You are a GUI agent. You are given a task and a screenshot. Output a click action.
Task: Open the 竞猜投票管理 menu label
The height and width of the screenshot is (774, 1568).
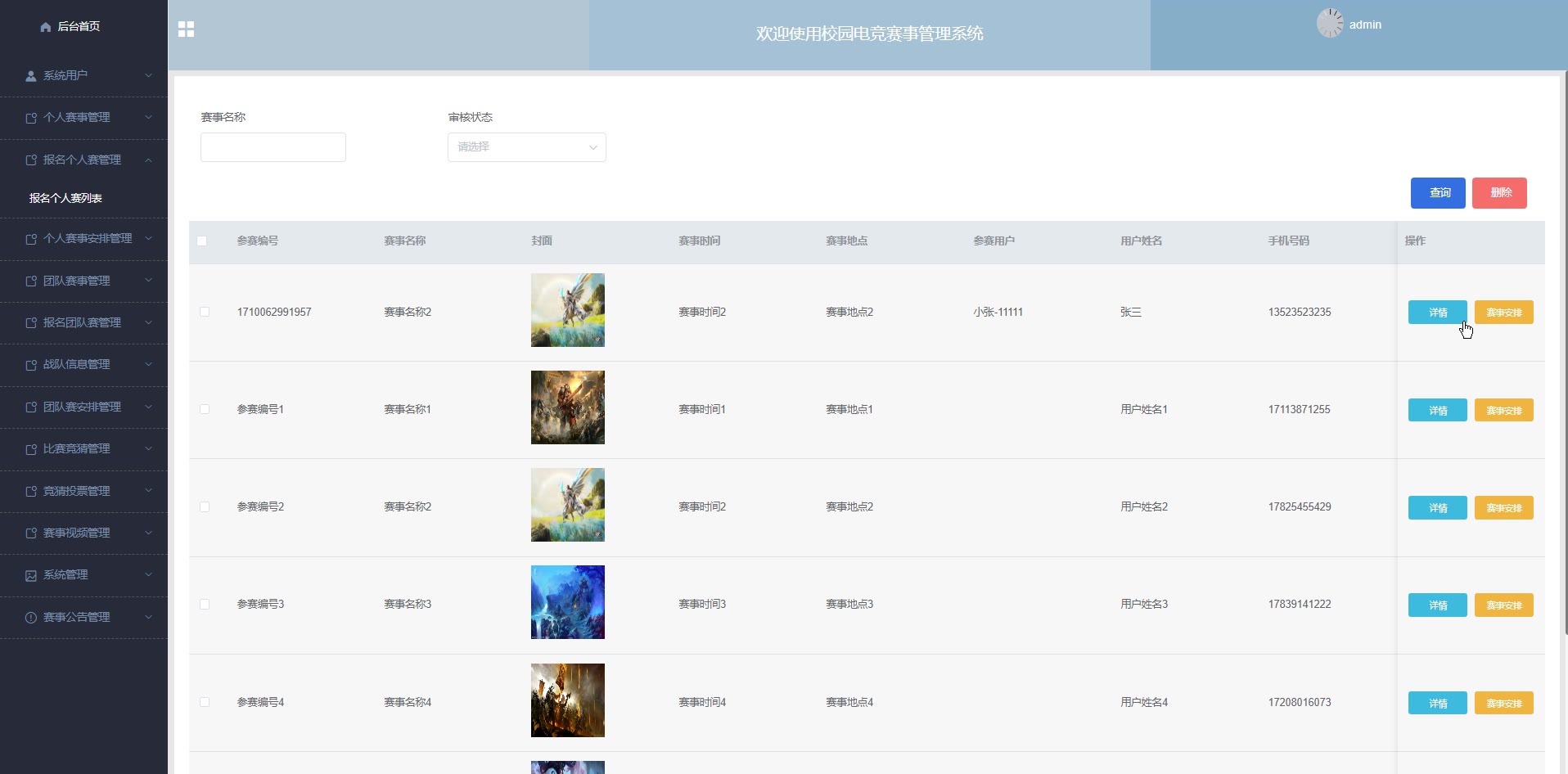pyautogui.click(x=77, y=491)
